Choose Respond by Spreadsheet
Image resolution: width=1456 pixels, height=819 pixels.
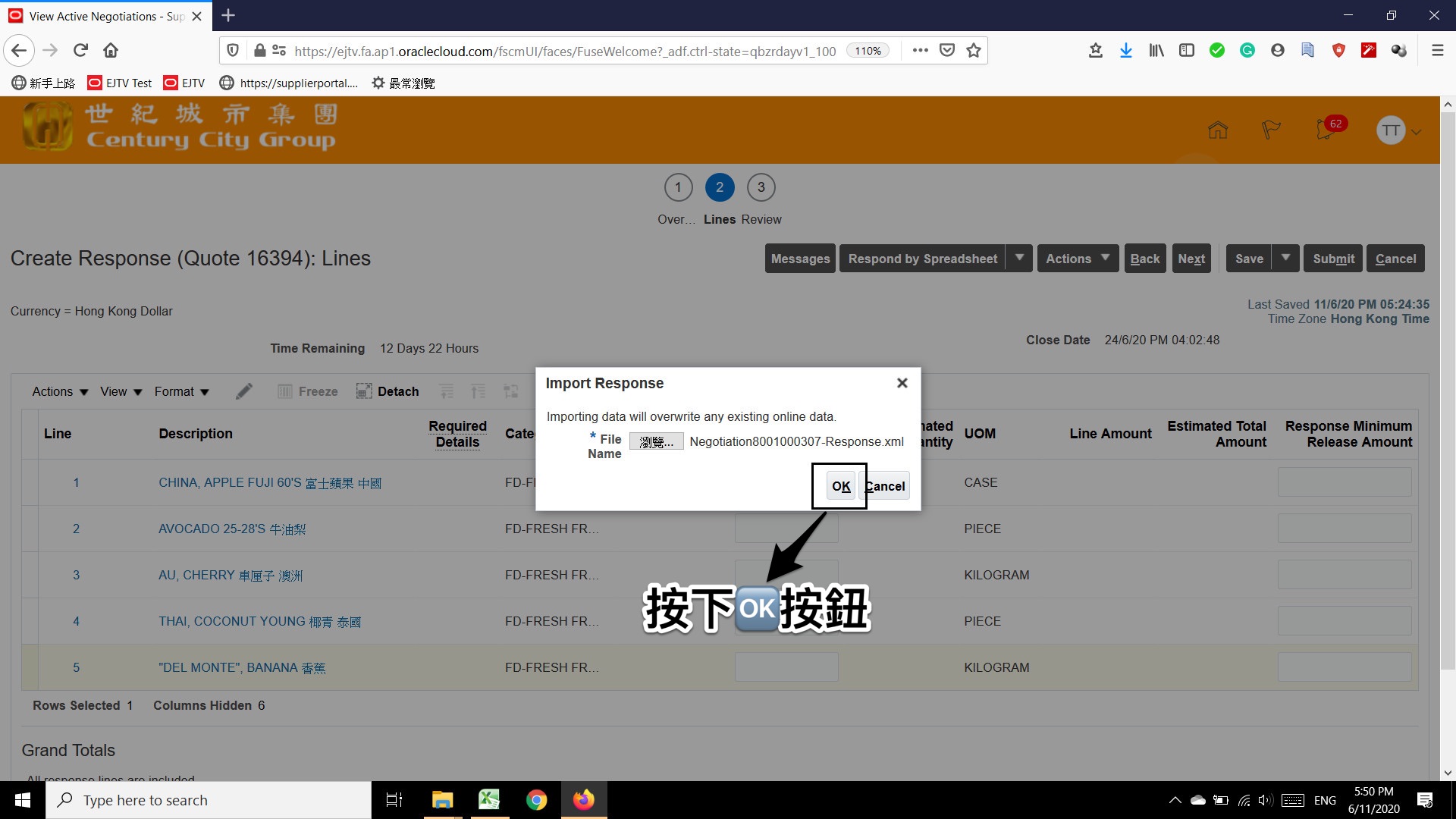pyautogui.click(x=922, y=259)
